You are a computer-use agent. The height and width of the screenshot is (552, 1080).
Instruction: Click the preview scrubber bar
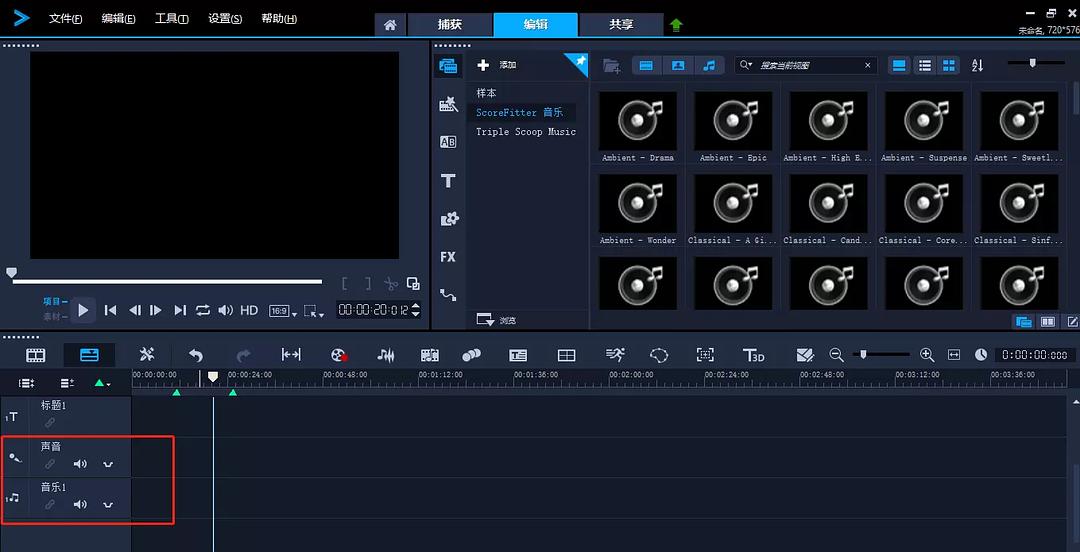point(167,281)
